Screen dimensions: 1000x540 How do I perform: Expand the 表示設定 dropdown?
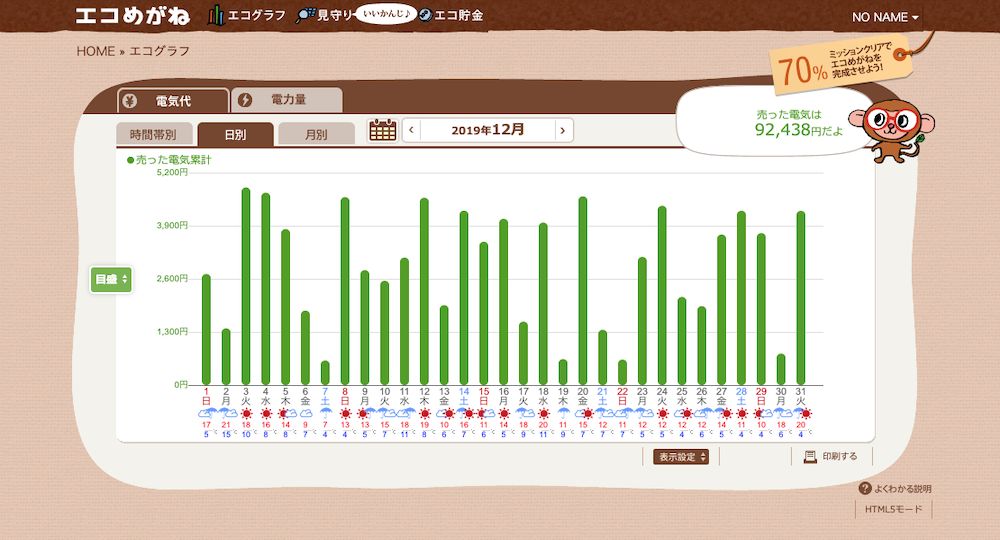pos(682,457)
